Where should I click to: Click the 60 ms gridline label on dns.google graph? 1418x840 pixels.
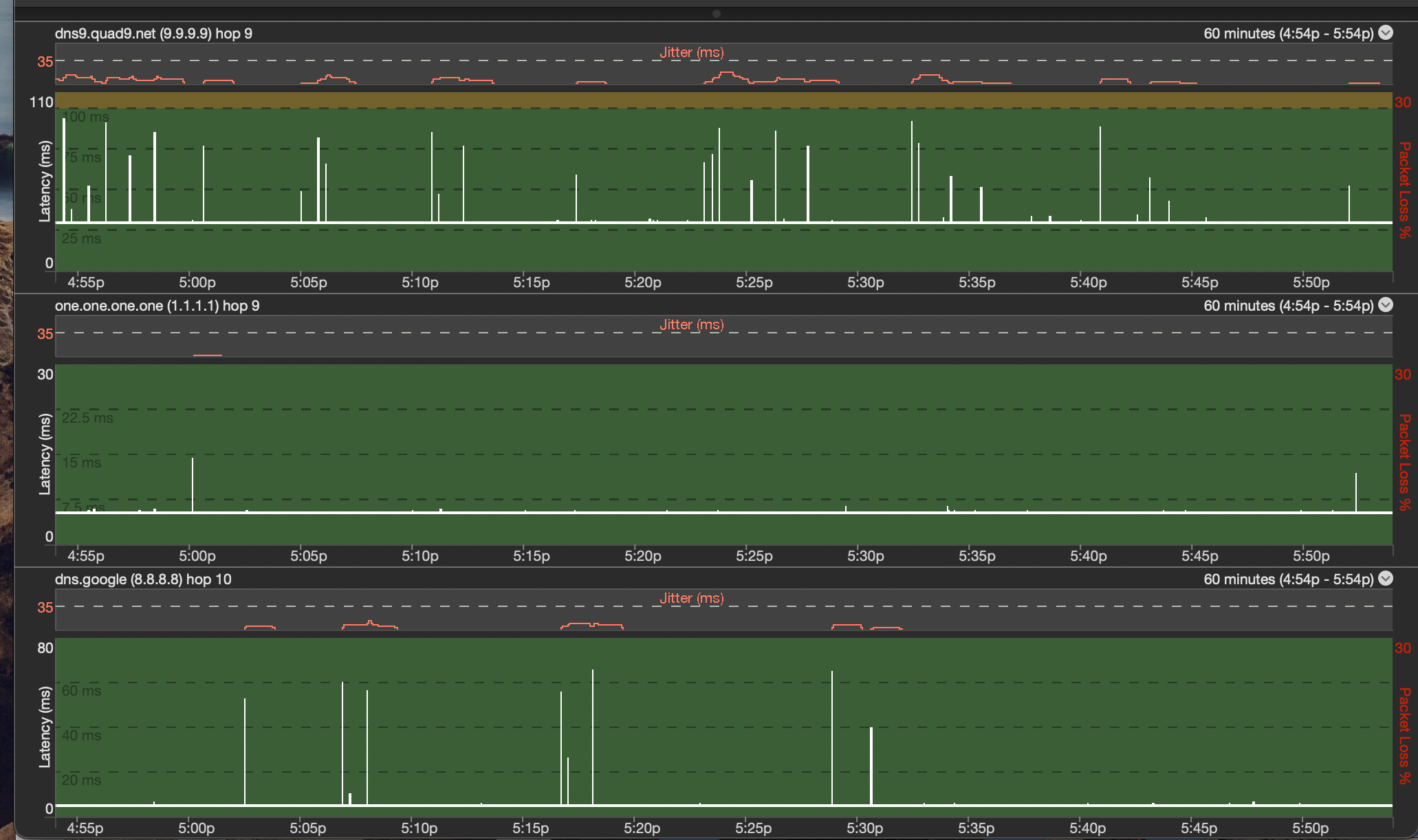81,691
